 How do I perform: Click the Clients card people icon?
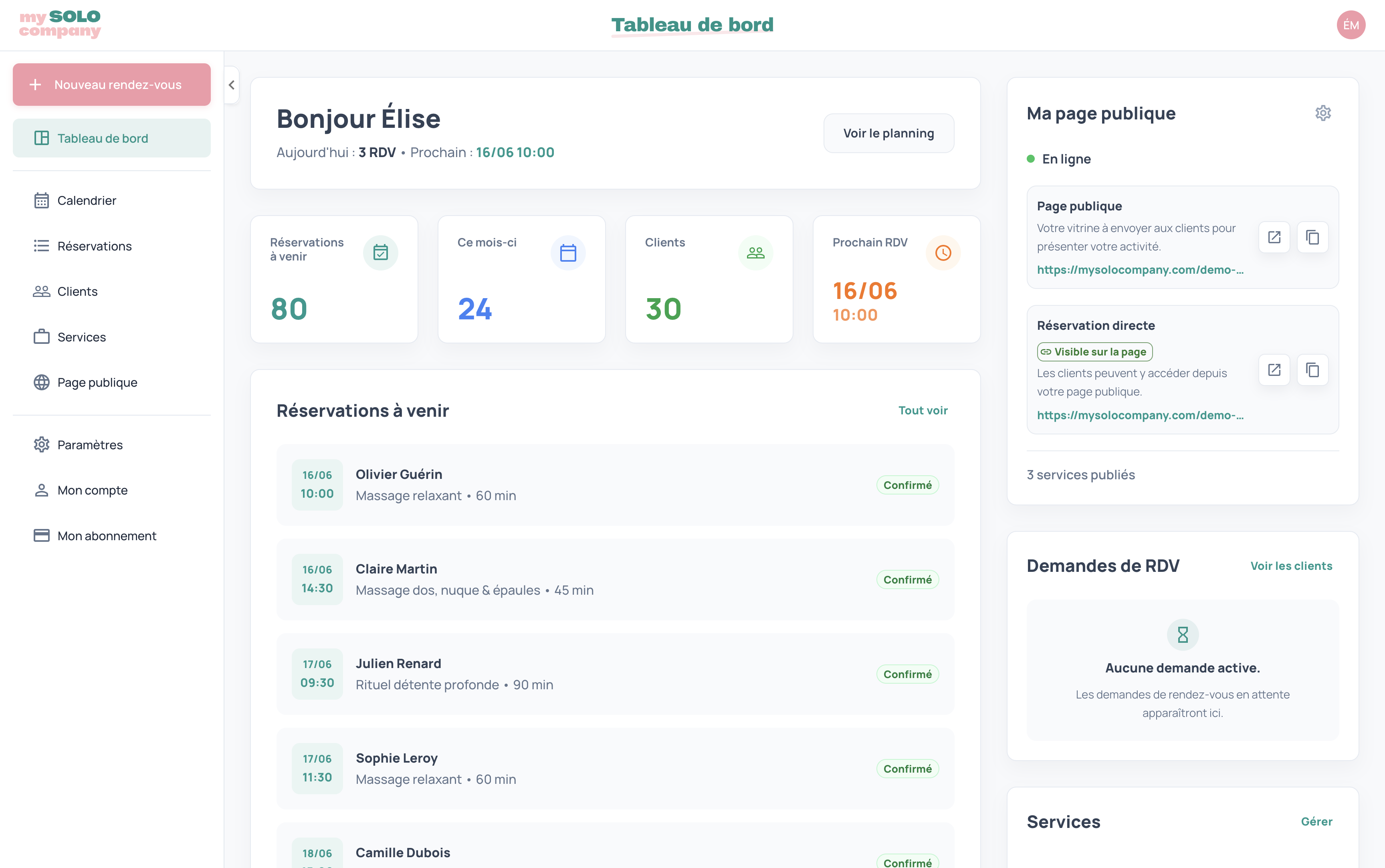[755, 252]
